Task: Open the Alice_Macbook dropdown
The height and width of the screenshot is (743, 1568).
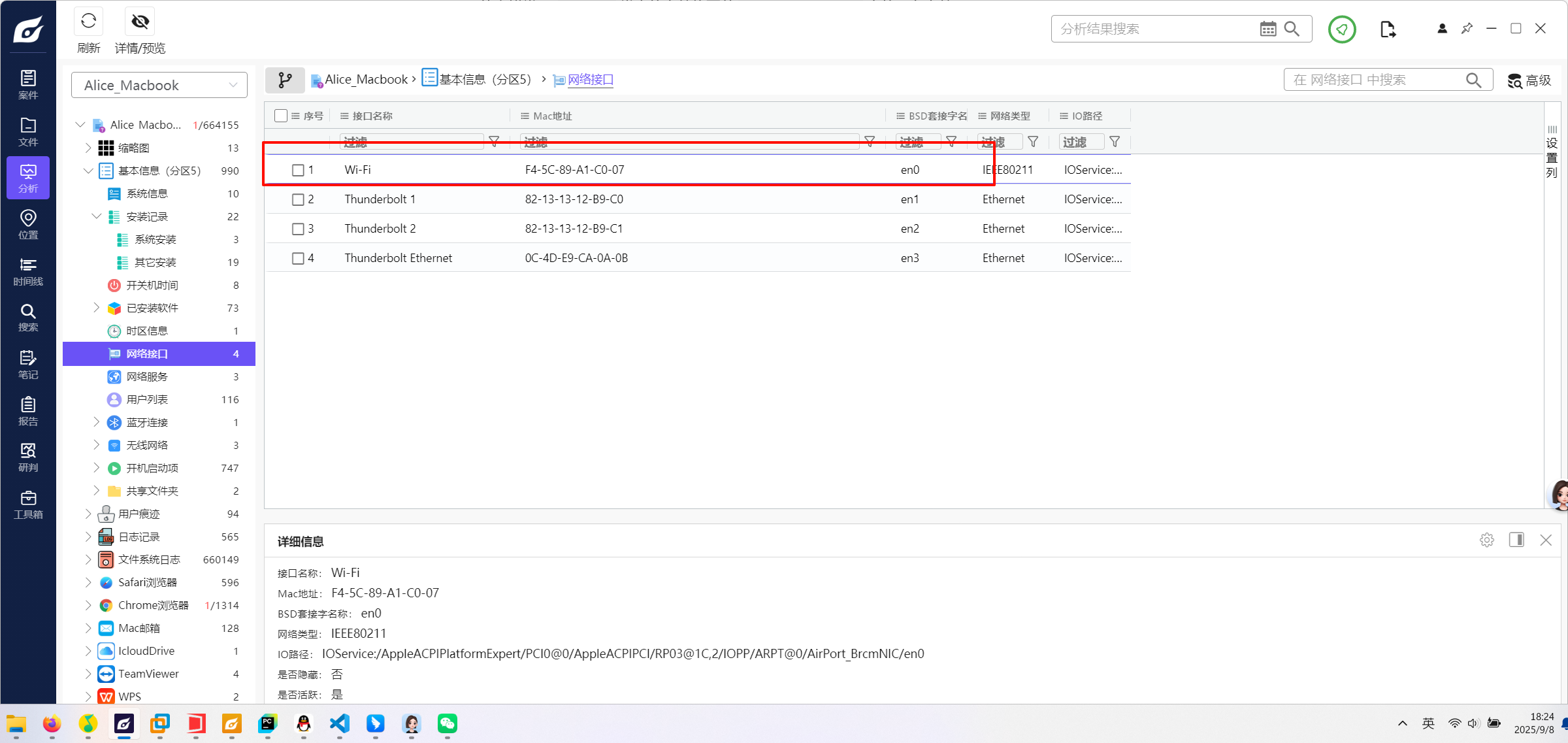Action: tap(159, 85)
